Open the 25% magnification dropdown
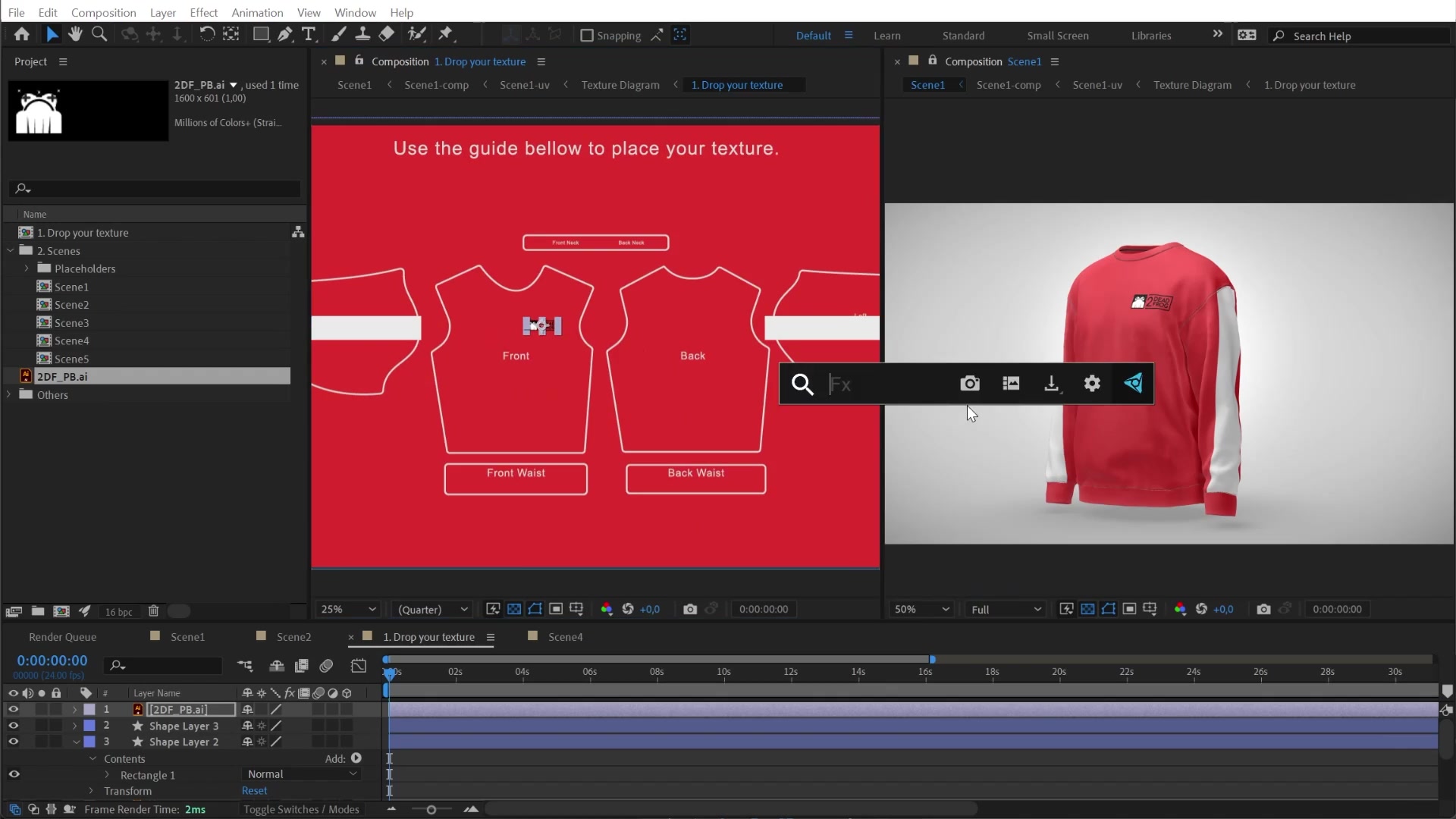1456x819 pixels. coord(348,609)
